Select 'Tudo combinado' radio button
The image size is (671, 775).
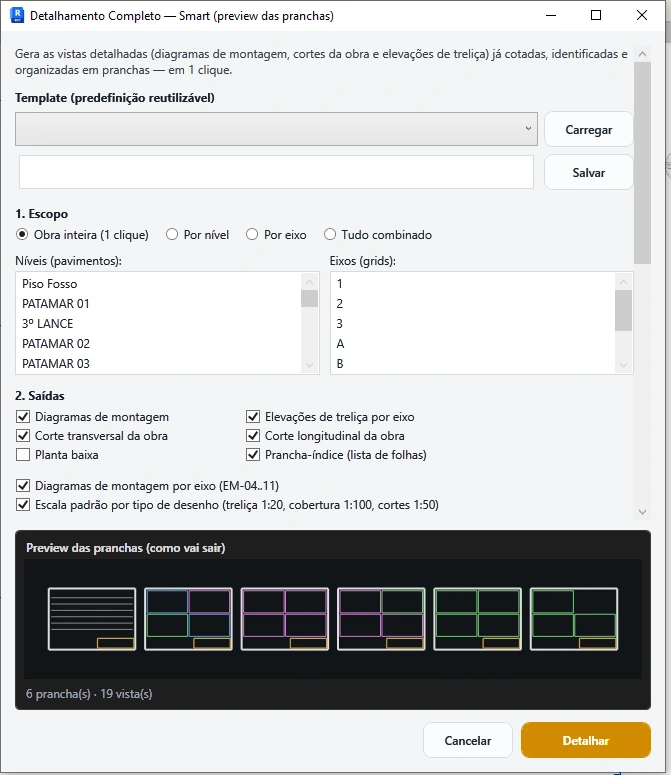(x=378, y=235)
